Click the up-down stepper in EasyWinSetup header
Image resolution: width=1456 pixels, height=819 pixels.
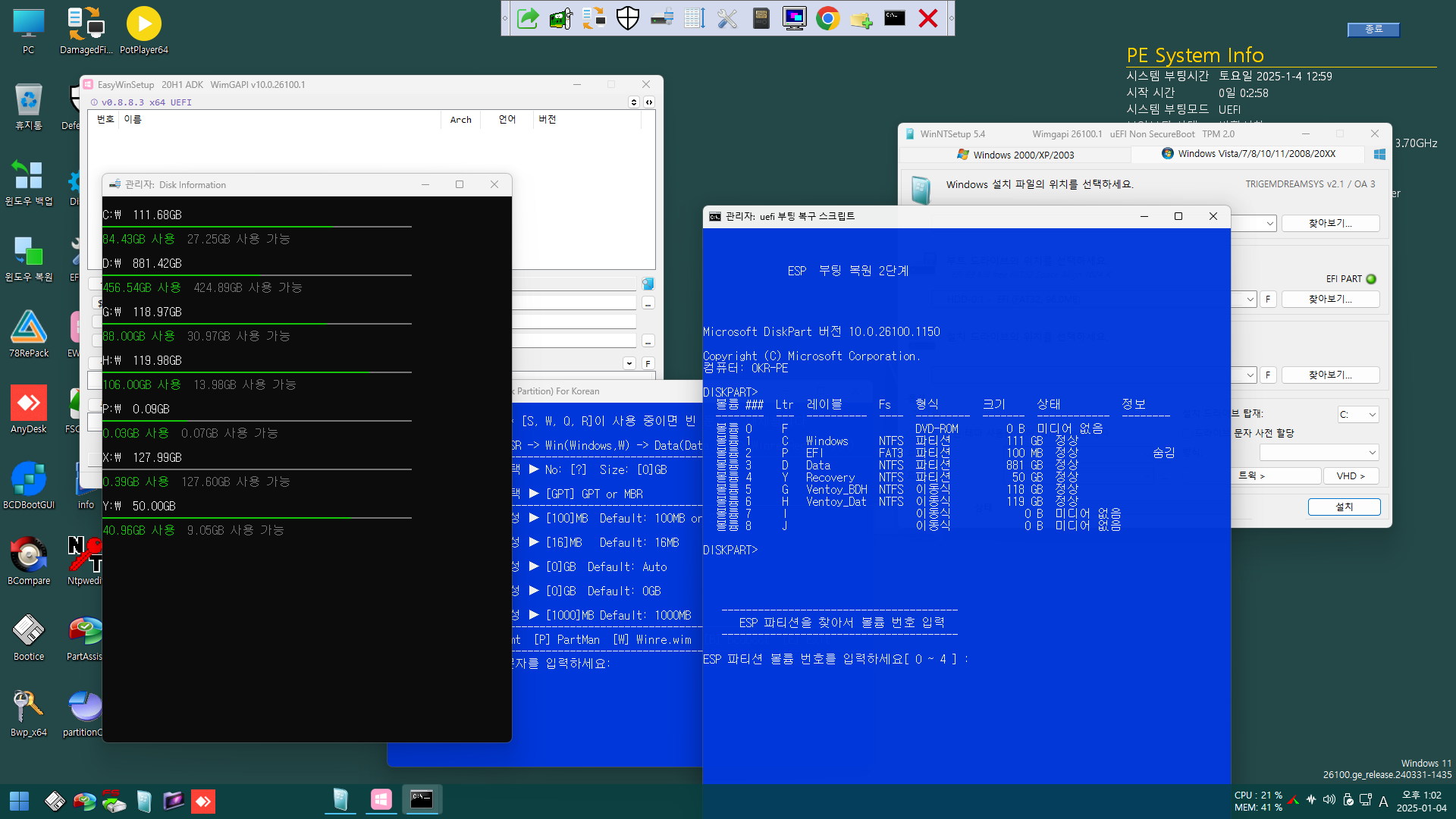pyautogui.click(x=634, y=102)
